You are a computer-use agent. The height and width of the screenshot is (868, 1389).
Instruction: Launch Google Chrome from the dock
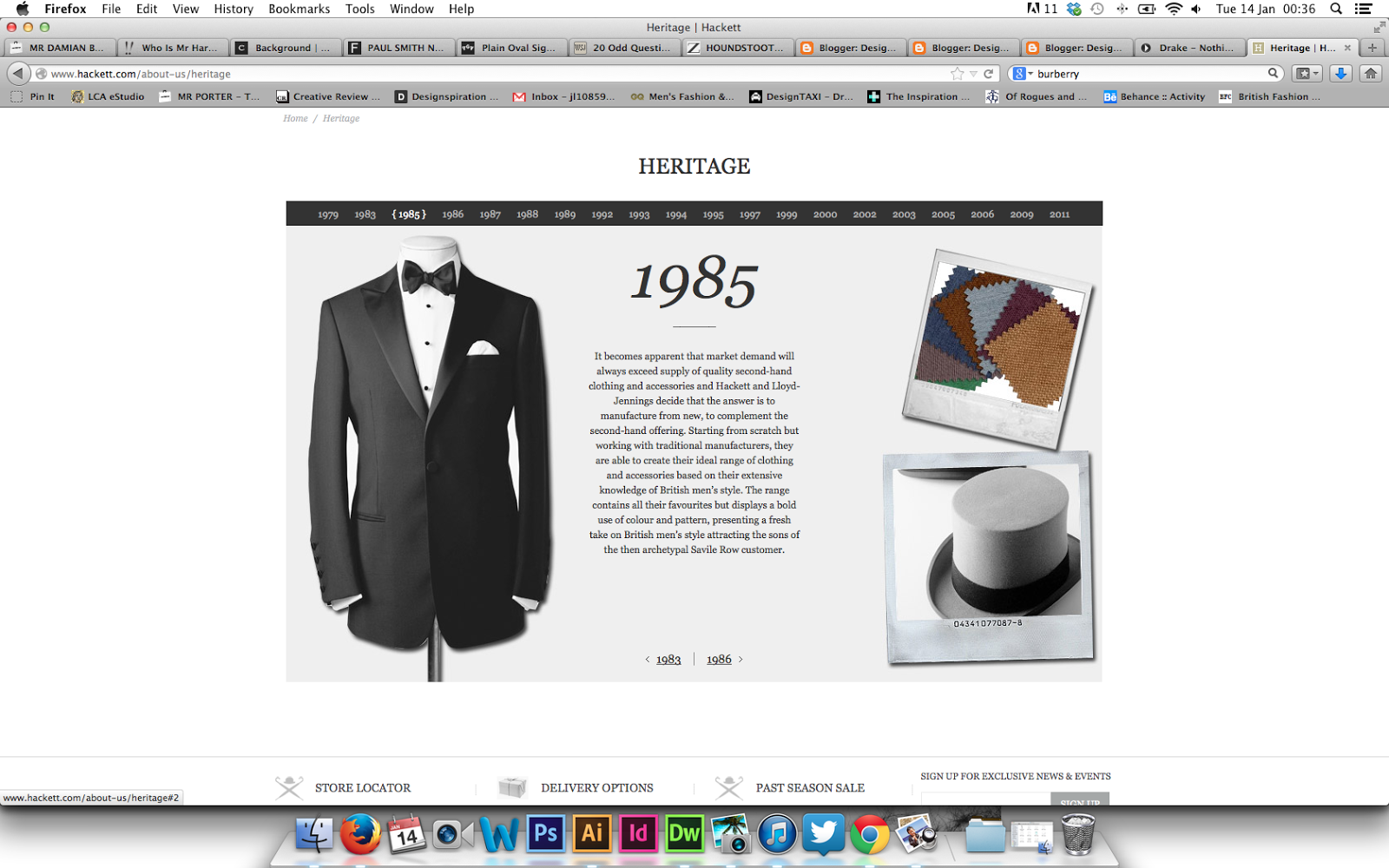[x=869, y=835]
